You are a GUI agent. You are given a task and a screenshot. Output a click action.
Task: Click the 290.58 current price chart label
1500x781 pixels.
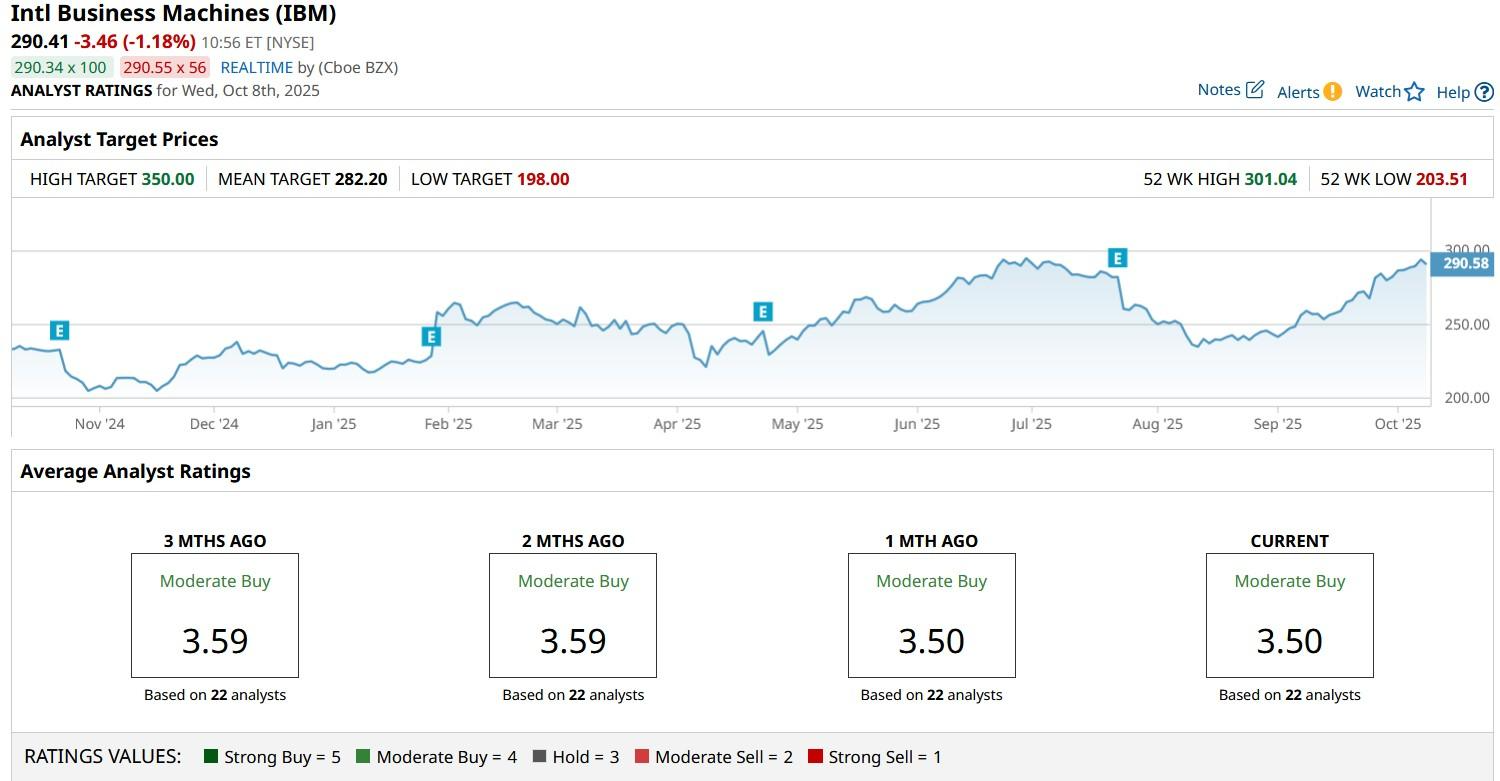click(x=1464, y=264)
